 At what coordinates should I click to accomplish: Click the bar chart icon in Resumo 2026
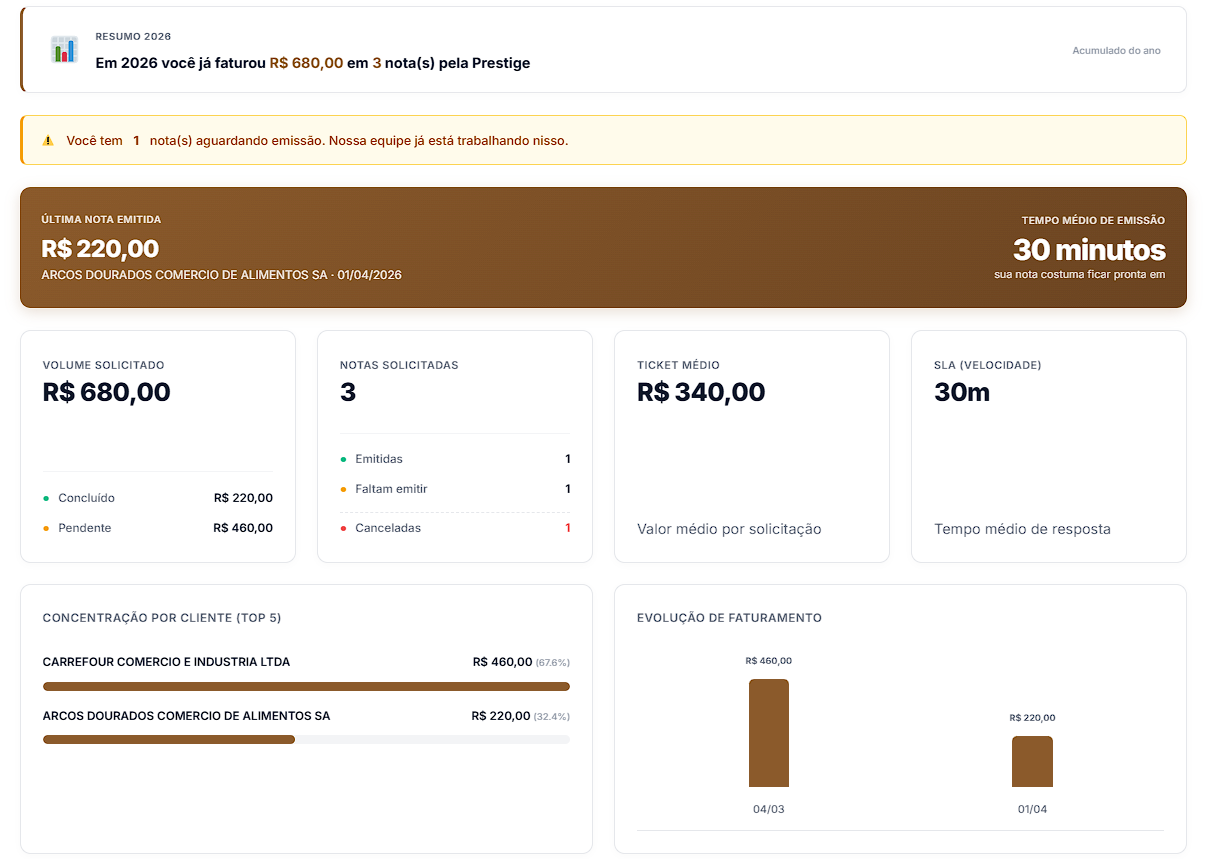point(64,49)
